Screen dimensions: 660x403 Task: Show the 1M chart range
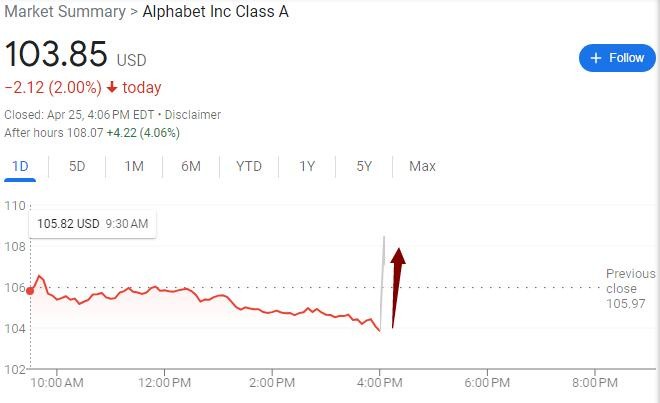pyautogui.click(x=134, y=166)
